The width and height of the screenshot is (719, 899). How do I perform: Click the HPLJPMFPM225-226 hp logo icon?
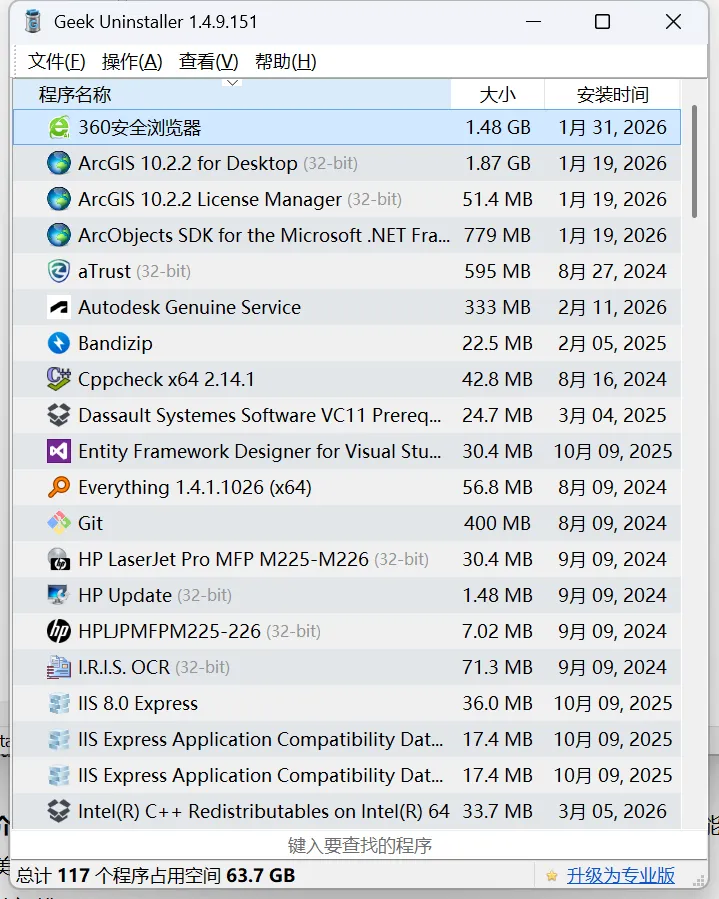tap(58, 631)
